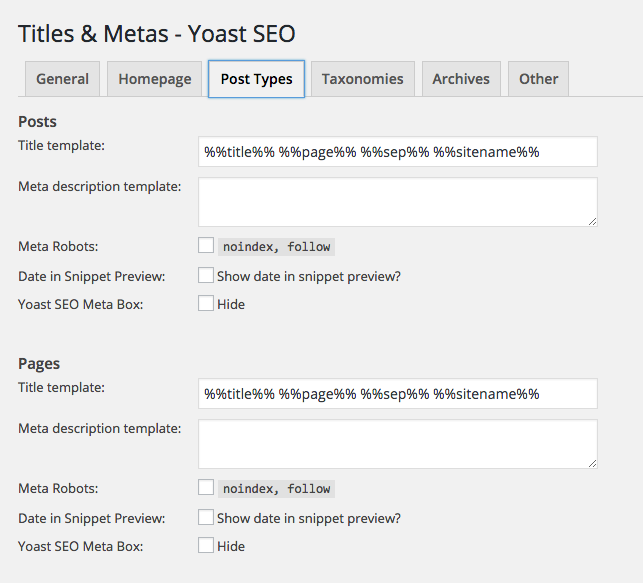Click 'Yoast SEO Meta Box:' label in Posts section
Screen dimensions: 643x583
point(80,305)
